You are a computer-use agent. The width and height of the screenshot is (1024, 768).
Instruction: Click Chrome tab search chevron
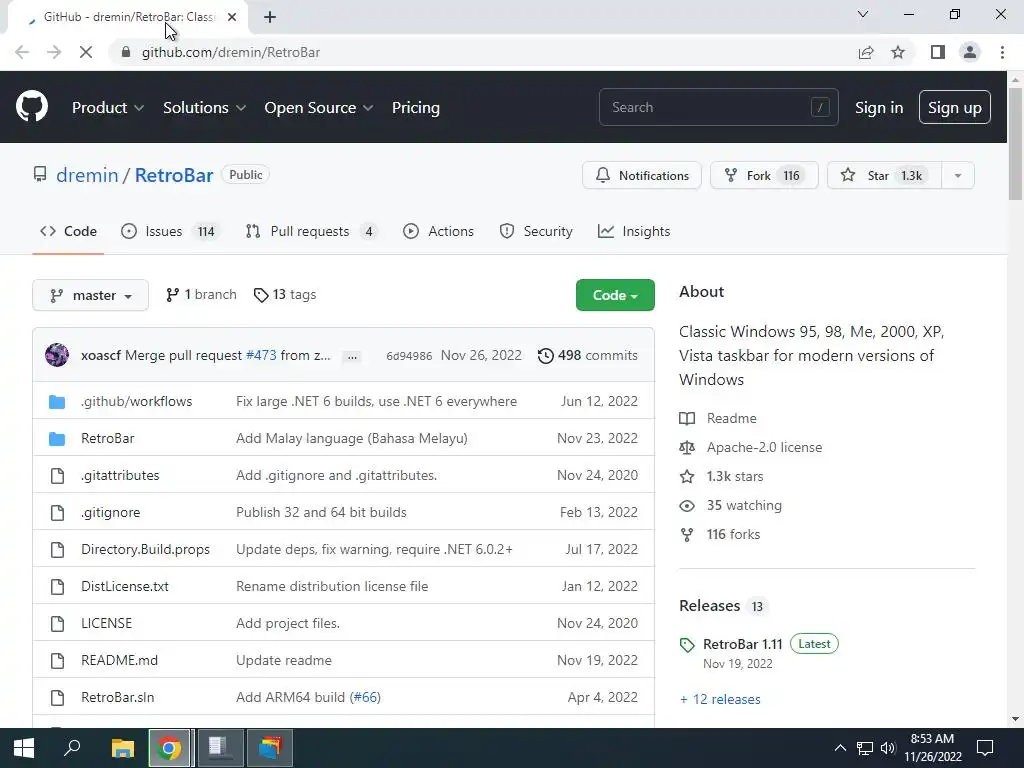tap(863, 14)
